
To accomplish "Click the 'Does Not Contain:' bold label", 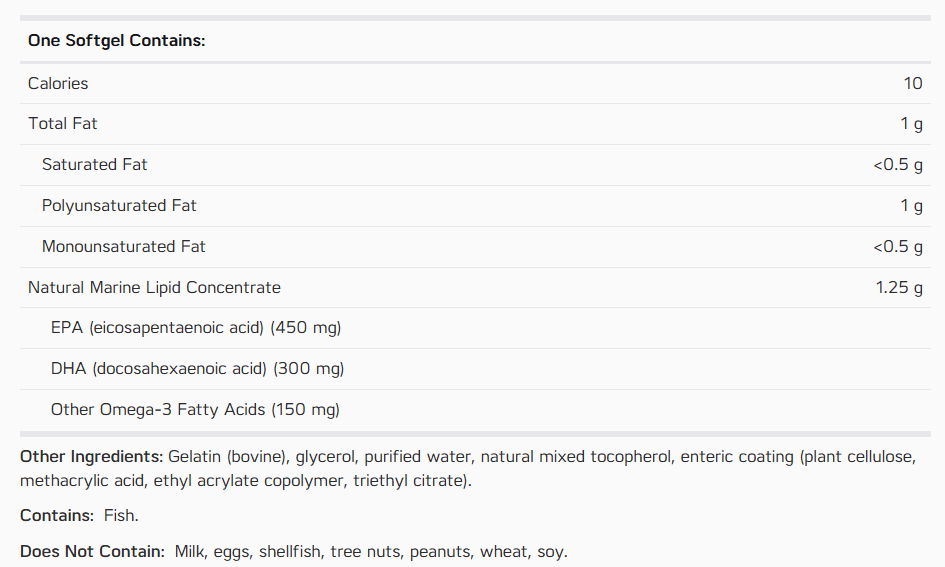I will tap(92, 551).
